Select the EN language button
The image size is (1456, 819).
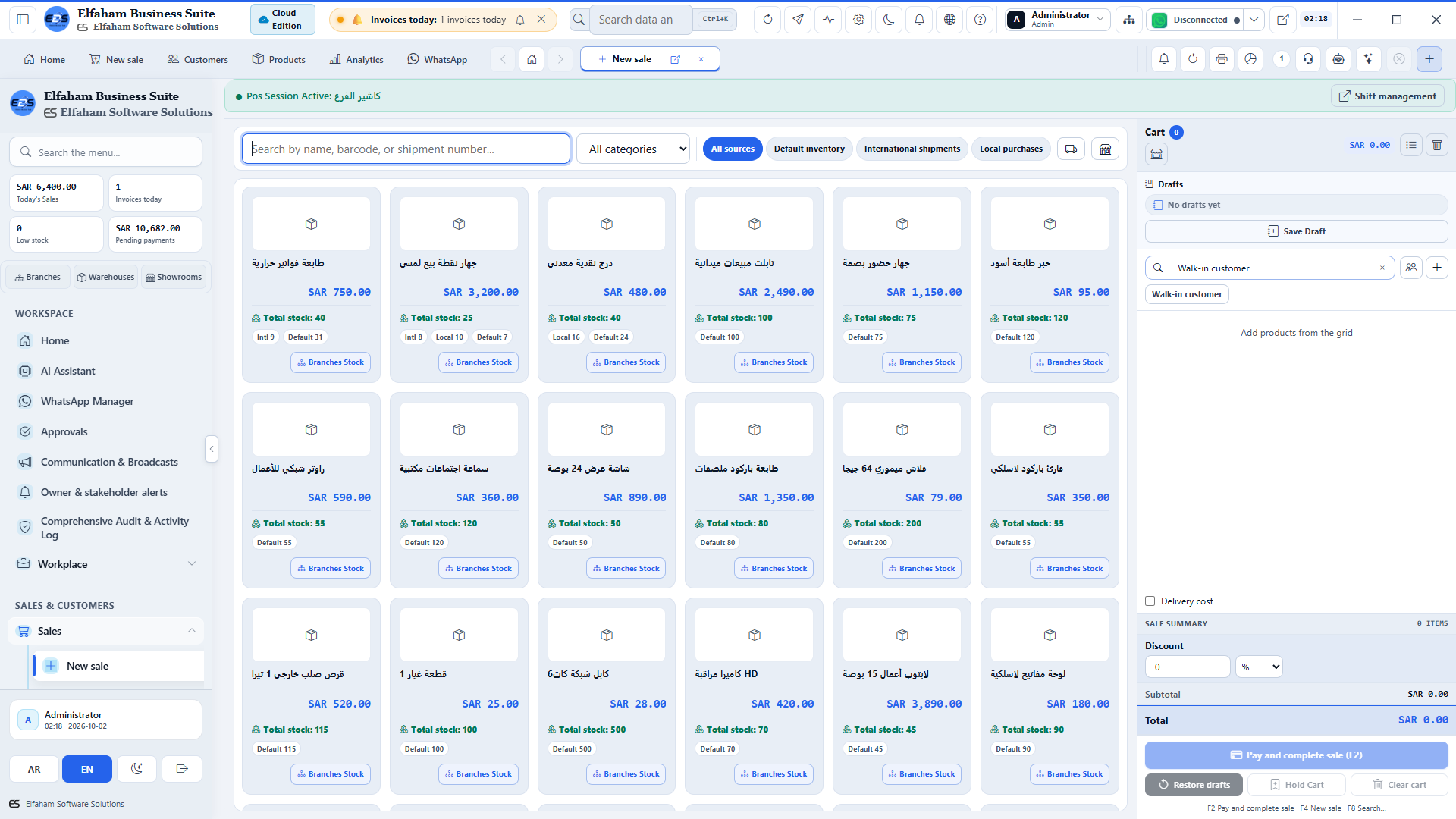tap(87, 769)
